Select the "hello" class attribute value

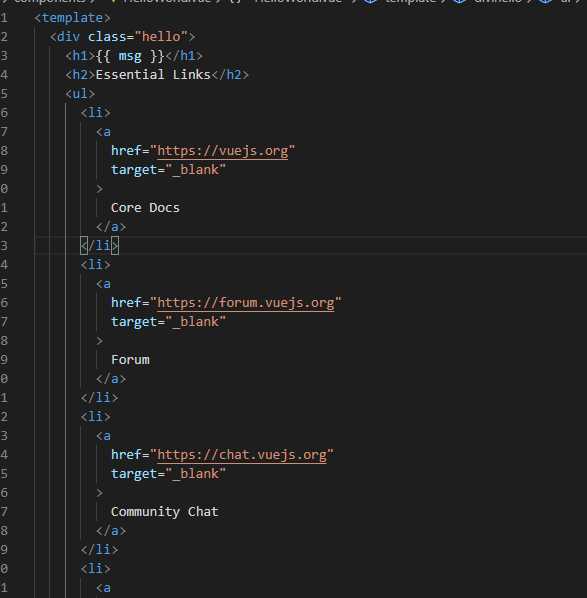pos(161,37)
